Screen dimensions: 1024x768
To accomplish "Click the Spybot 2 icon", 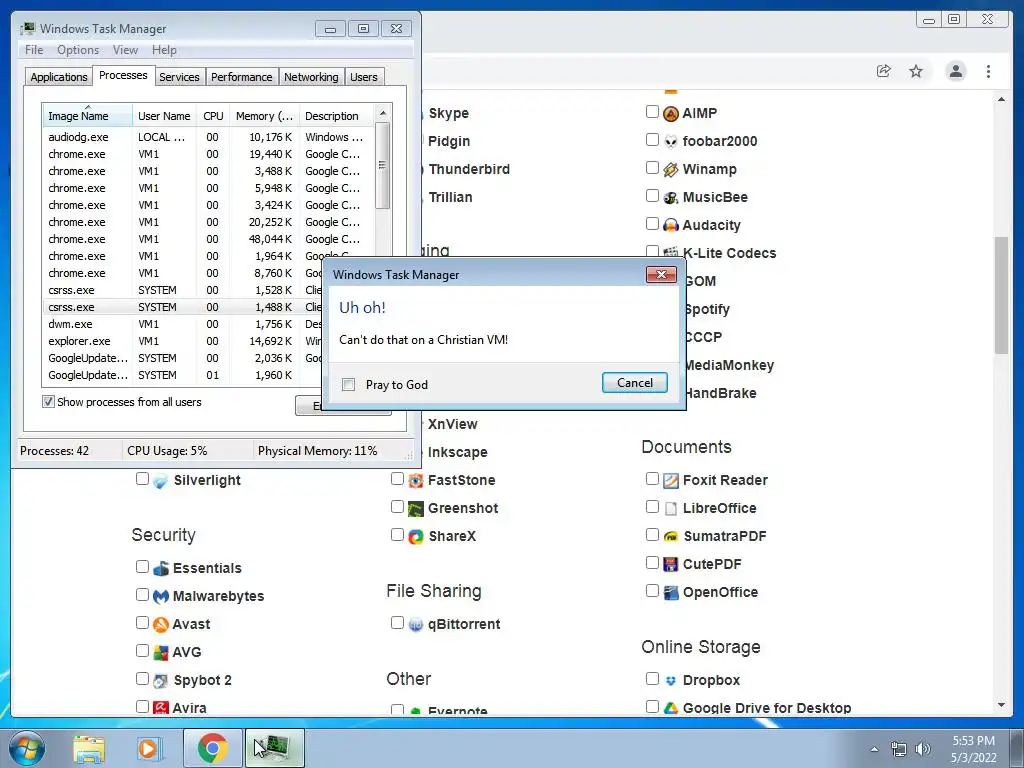I will 161,680.
